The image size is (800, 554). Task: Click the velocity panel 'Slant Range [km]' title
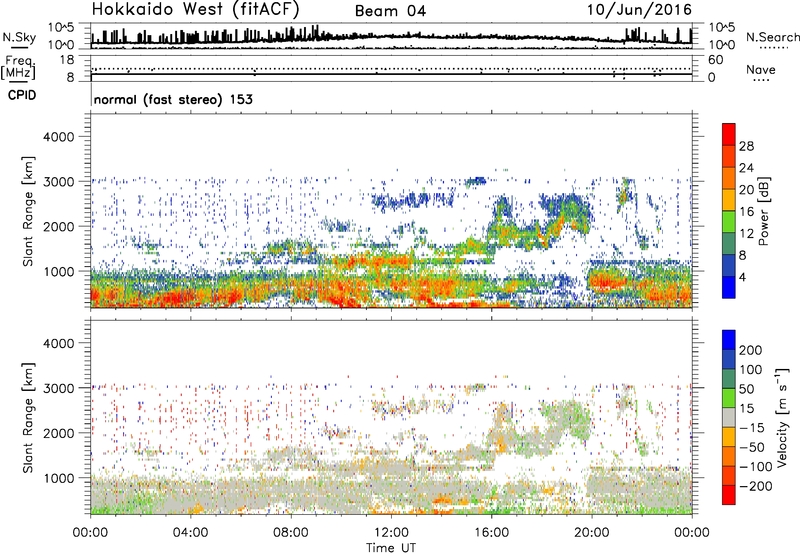(x=28, y=418)
